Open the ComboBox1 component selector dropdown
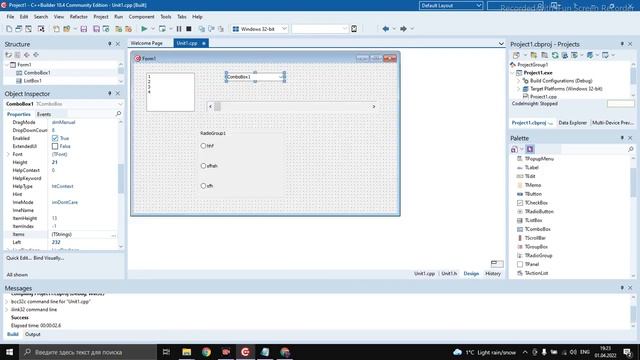Screen dimensions: 640x360 pos(120,104)
